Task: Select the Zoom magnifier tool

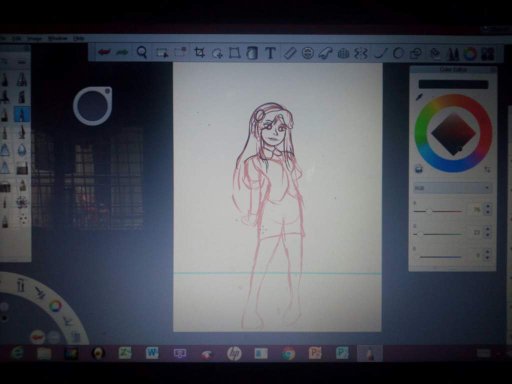Action: pos(142,52)
